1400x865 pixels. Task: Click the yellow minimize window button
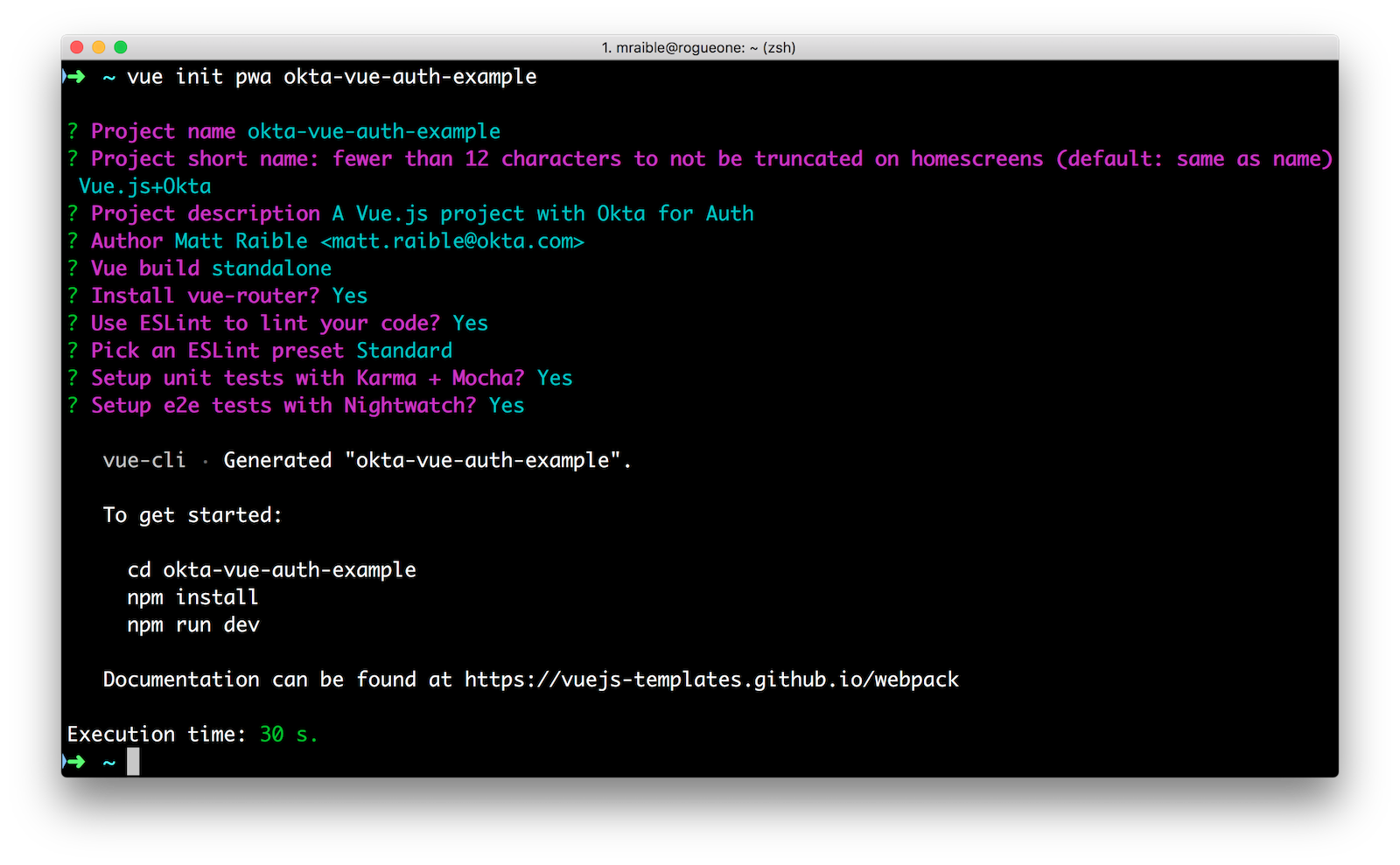[98, 47]
